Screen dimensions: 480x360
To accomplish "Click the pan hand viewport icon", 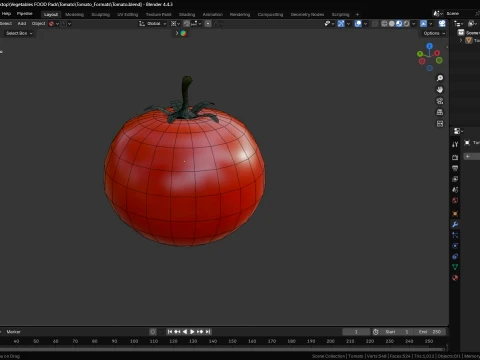I will pos(440,89).
